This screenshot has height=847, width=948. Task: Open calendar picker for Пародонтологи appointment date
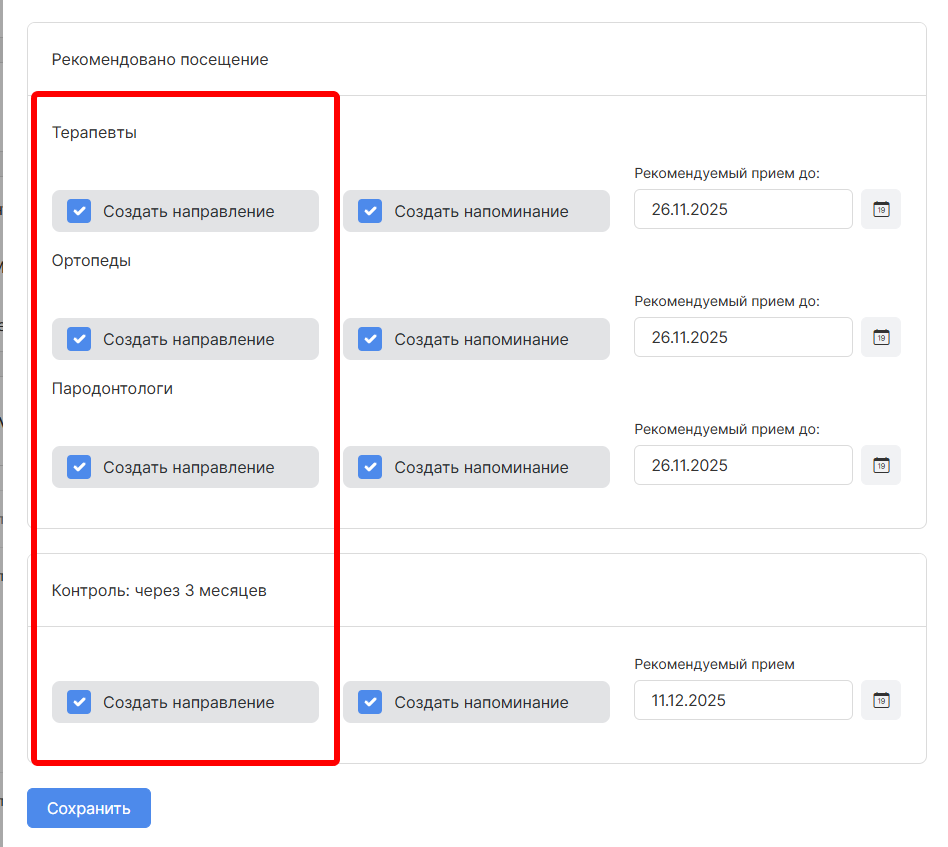tap(881, 466)
